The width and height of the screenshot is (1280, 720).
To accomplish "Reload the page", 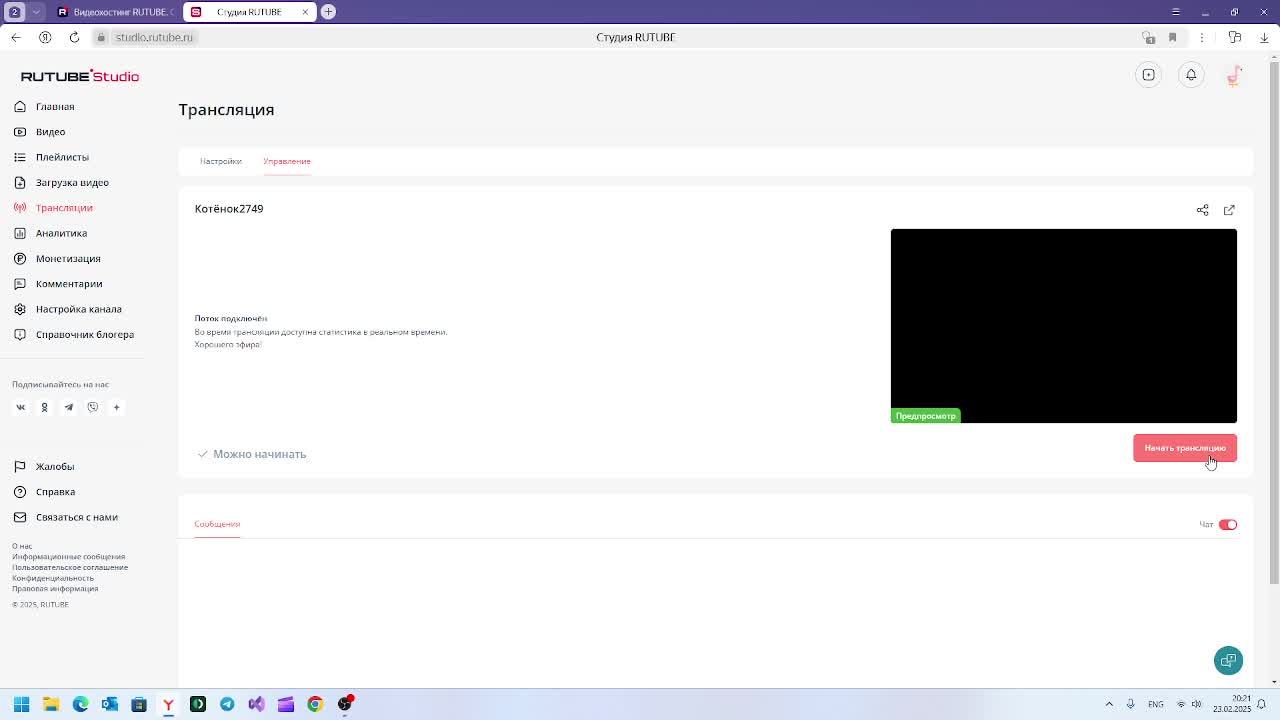I will [x=74, y=37].
